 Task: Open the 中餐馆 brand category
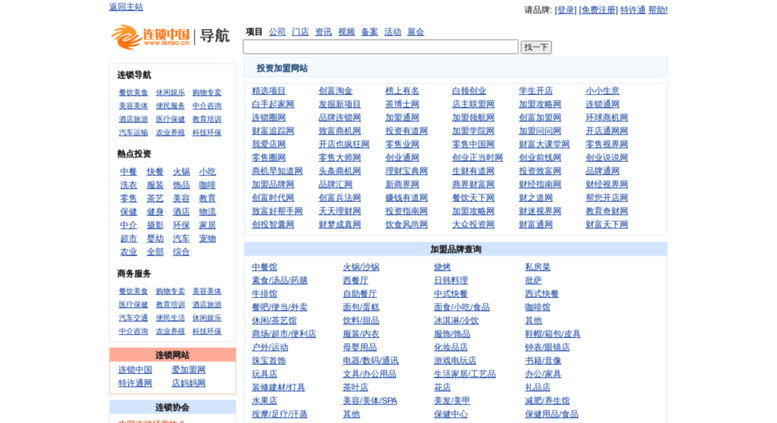click(265, 267)
